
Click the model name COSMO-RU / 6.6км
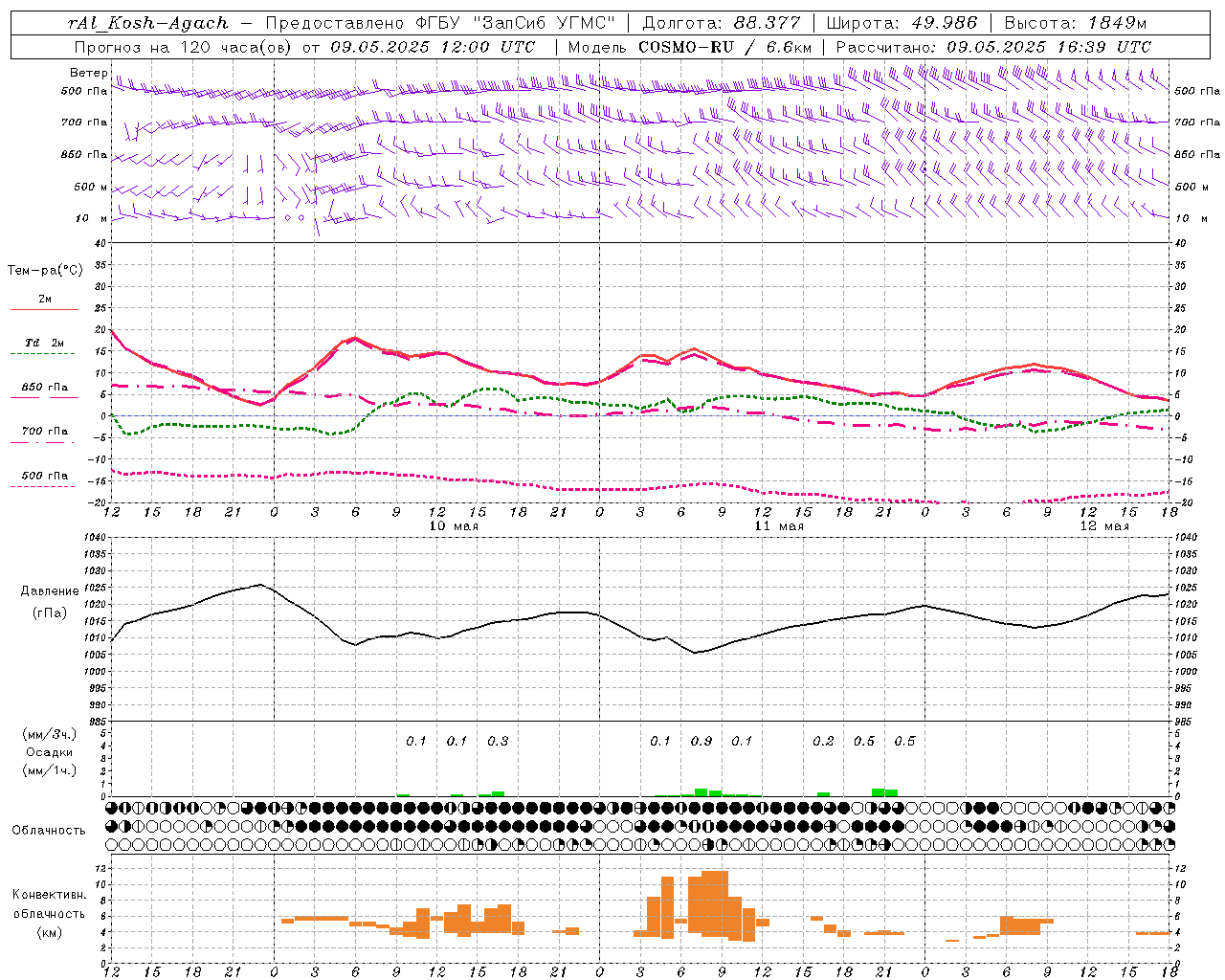click(x=725, y=47)
